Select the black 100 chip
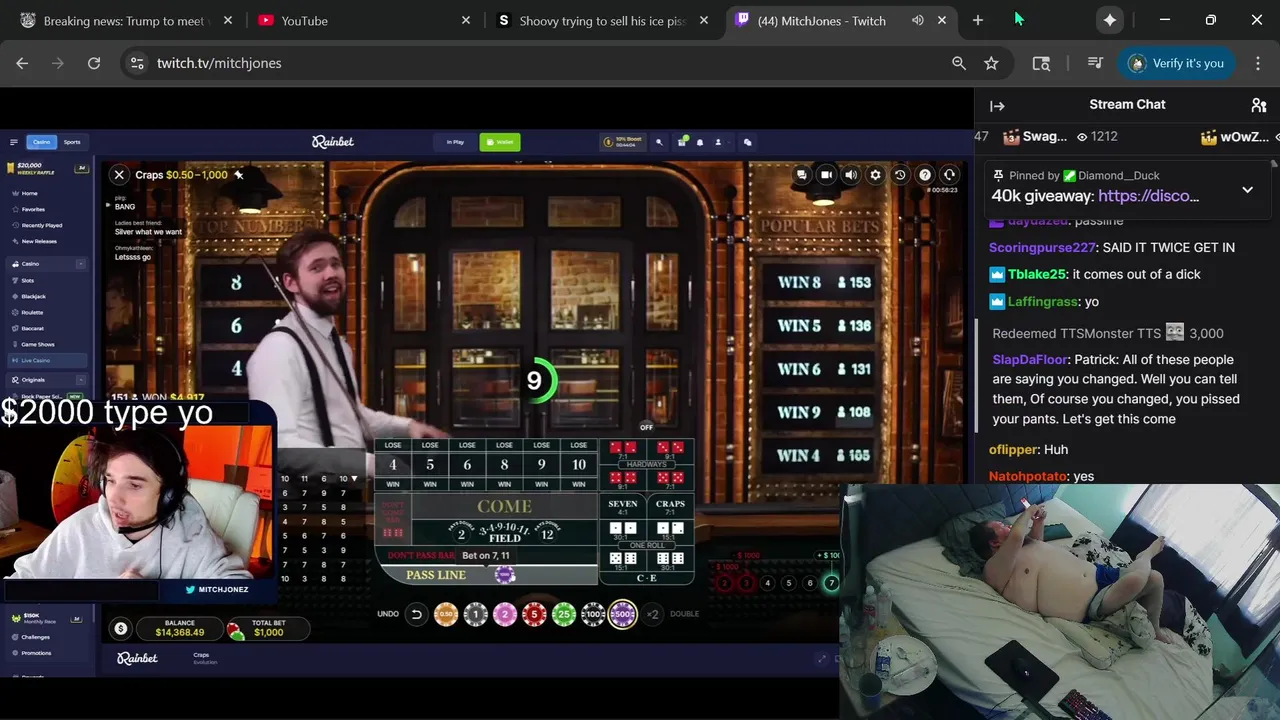Screen dimensions: 1280x720 point(594,614)
